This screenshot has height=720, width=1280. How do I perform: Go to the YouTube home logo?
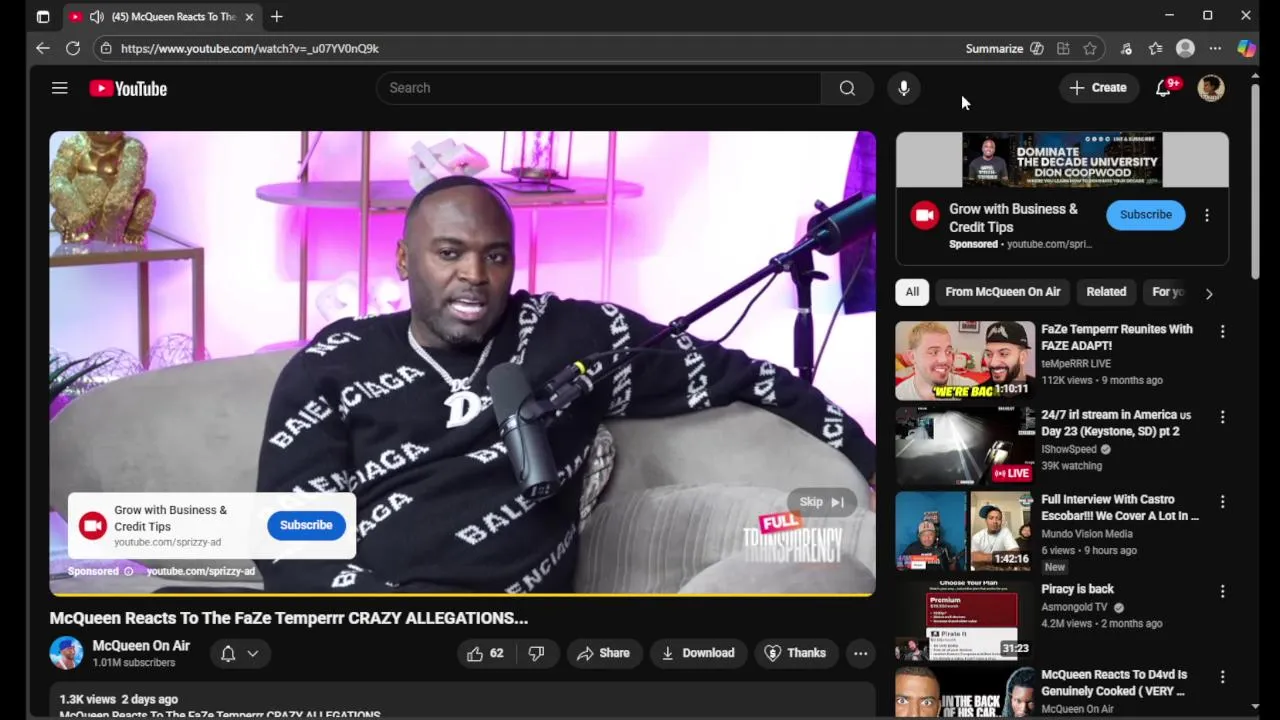pyautogui.click(x=128, y=88)
